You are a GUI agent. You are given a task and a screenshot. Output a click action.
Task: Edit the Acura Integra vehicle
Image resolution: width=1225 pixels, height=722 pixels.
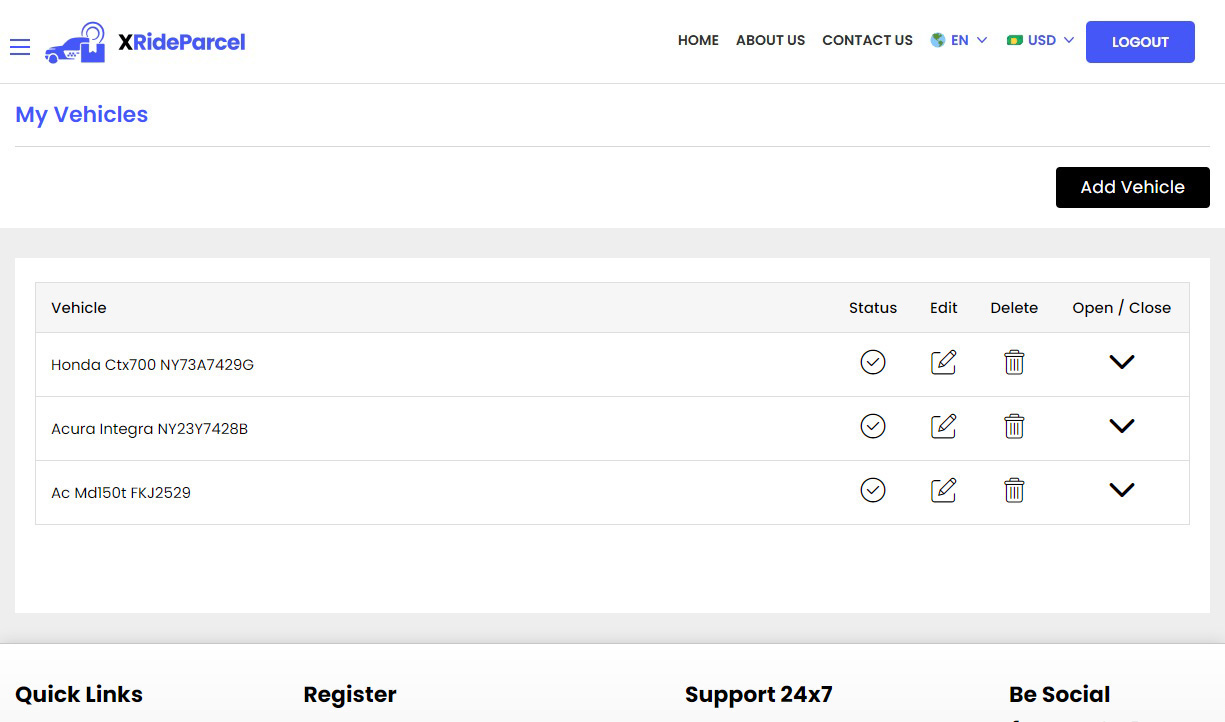click(x=943, y=426)
